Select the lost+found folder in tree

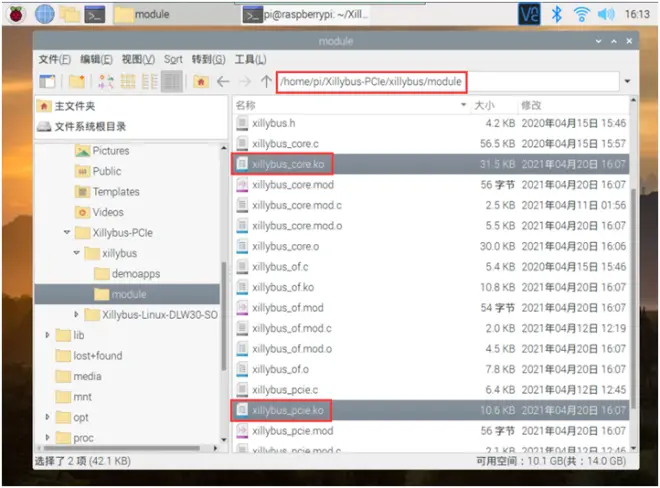(x=89, y=356)
